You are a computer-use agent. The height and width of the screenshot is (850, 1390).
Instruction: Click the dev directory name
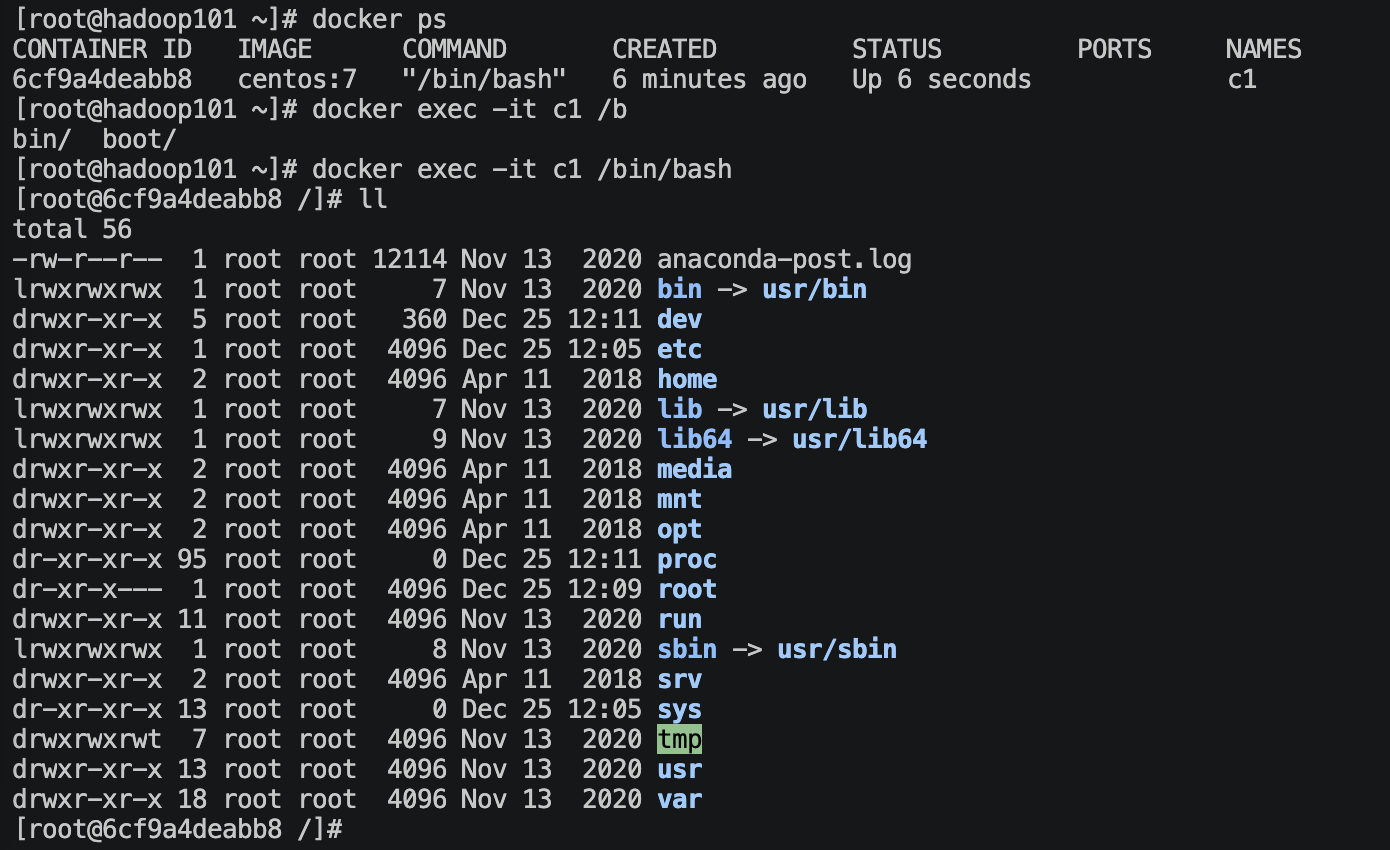coord(679,320)
